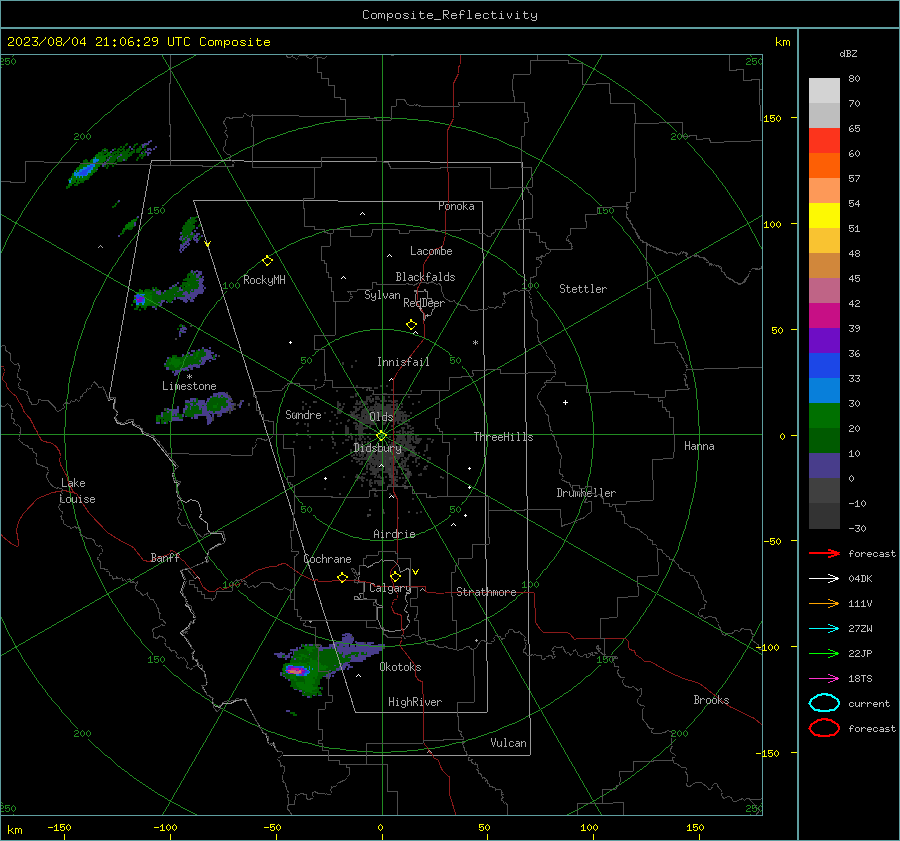Image resolution: width=900 pixels, height=841 pixels.
Task: Click the yellow diamond marker near RockyMH
Action: coord(267,261)
